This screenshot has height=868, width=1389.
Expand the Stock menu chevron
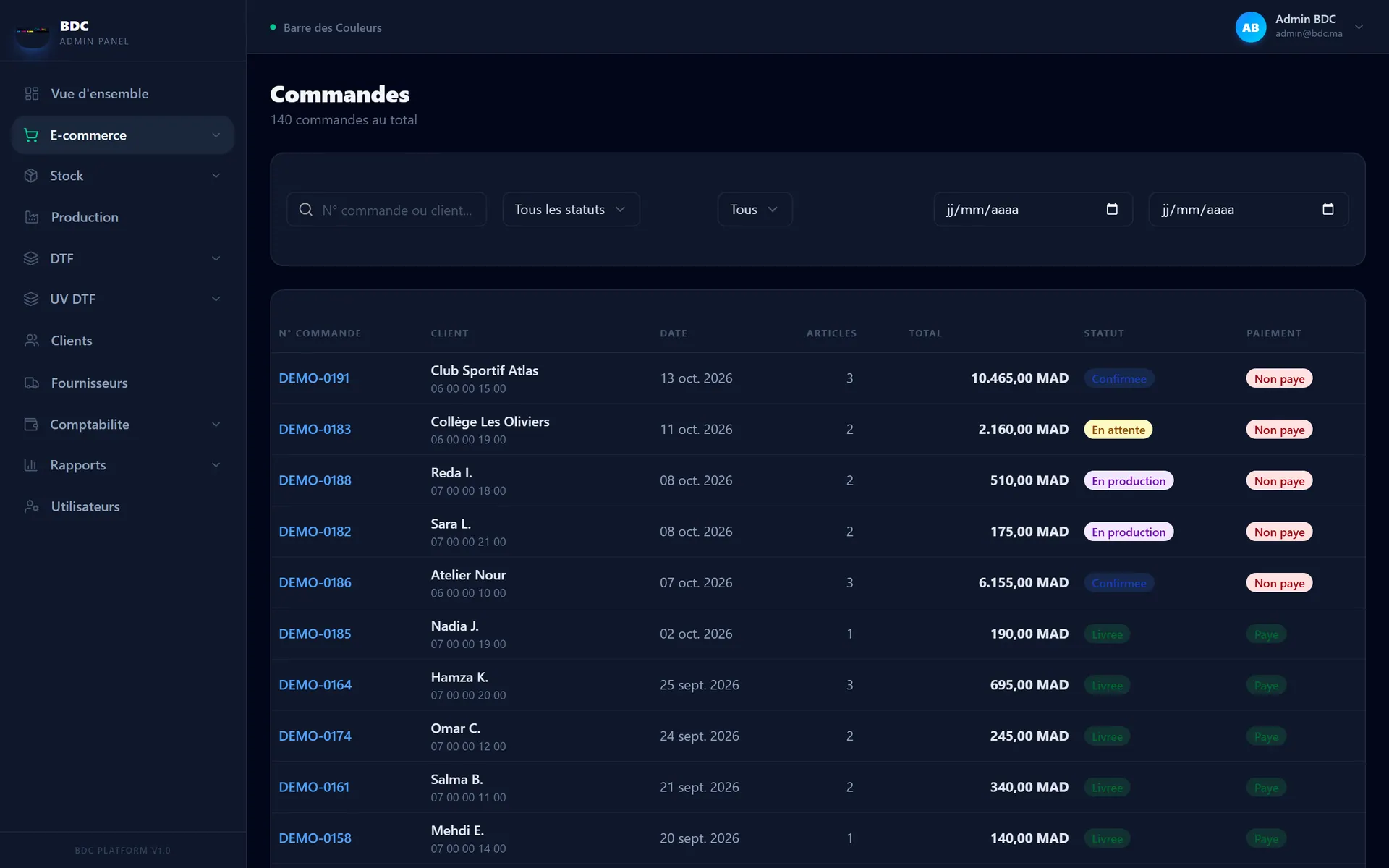pos(216,176)
